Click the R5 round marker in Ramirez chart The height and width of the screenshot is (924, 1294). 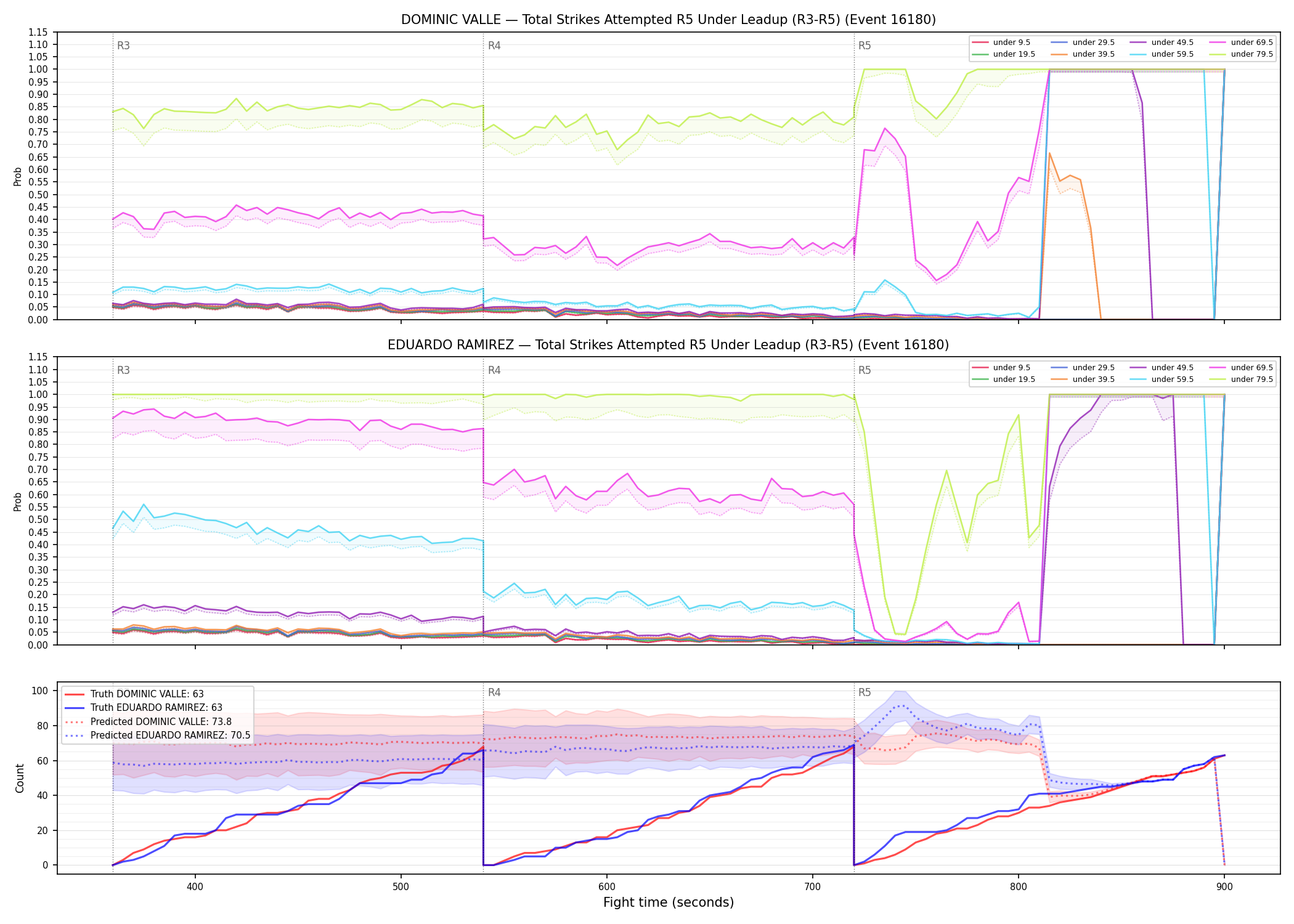(865, 370)
